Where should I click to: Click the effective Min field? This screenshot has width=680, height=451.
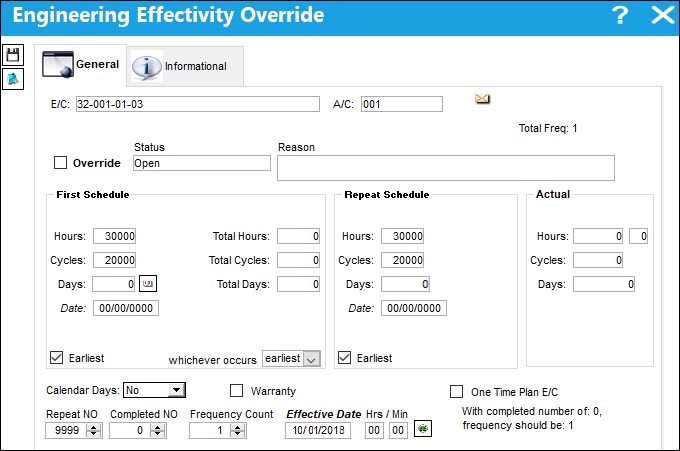click(398, 430)
